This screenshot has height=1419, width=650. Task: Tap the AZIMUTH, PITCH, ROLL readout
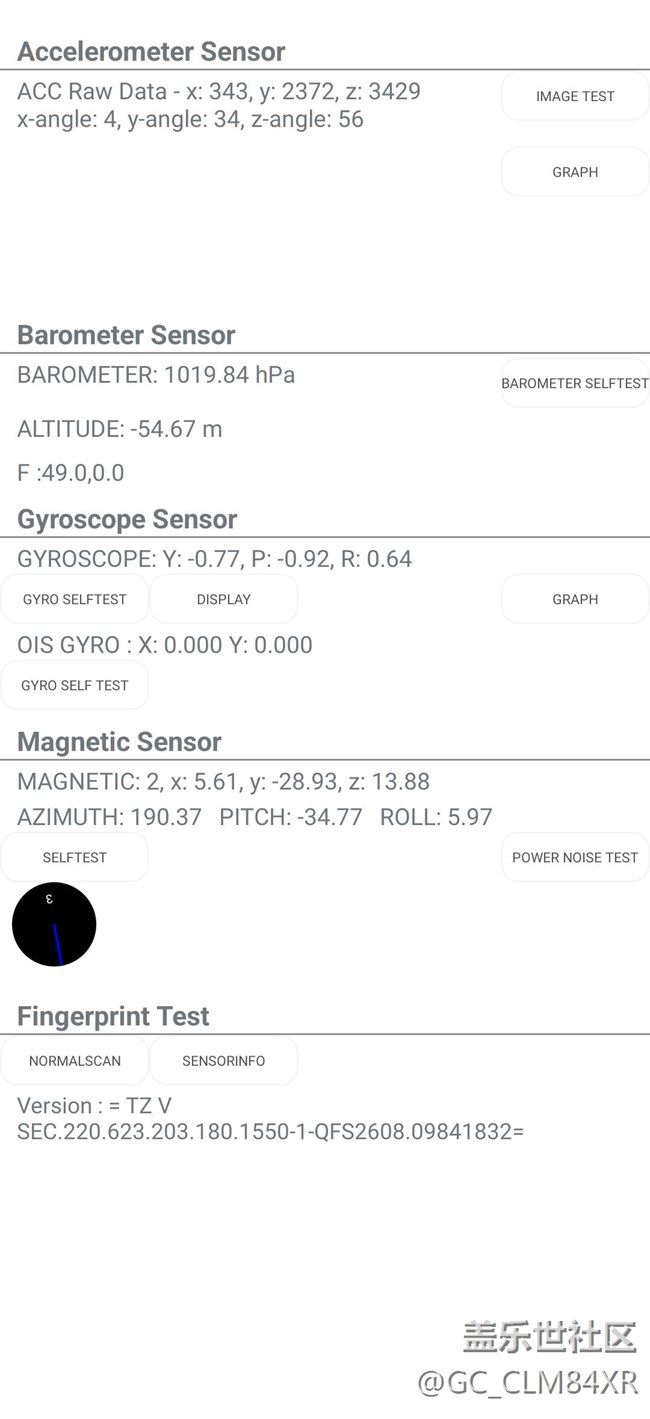pos(255,817)
